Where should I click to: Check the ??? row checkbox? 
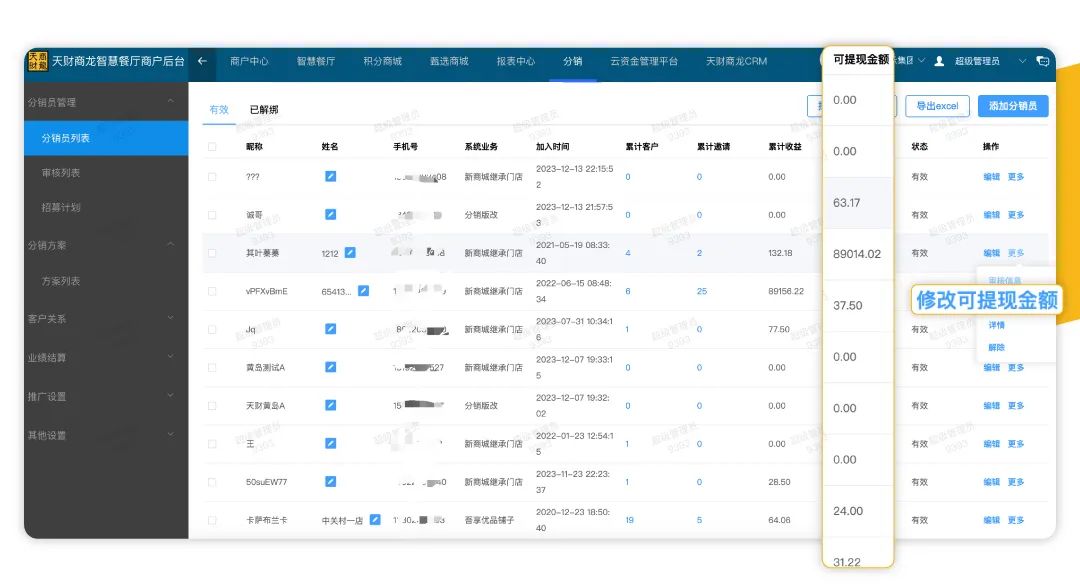(212, 177)
